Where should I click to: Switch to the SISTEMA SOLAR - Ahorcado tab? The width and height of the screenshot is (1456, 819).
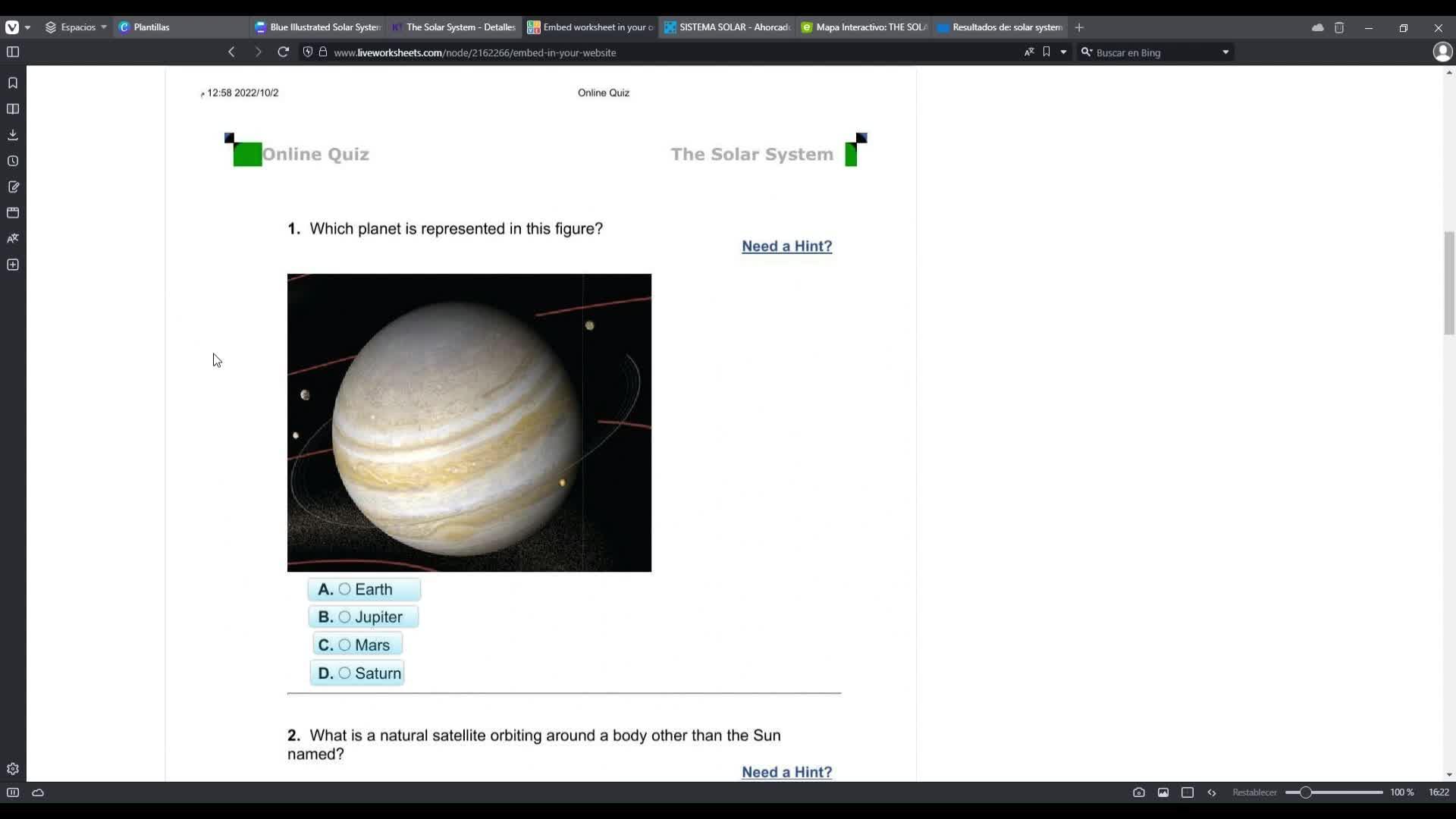[x=727, y=27]
